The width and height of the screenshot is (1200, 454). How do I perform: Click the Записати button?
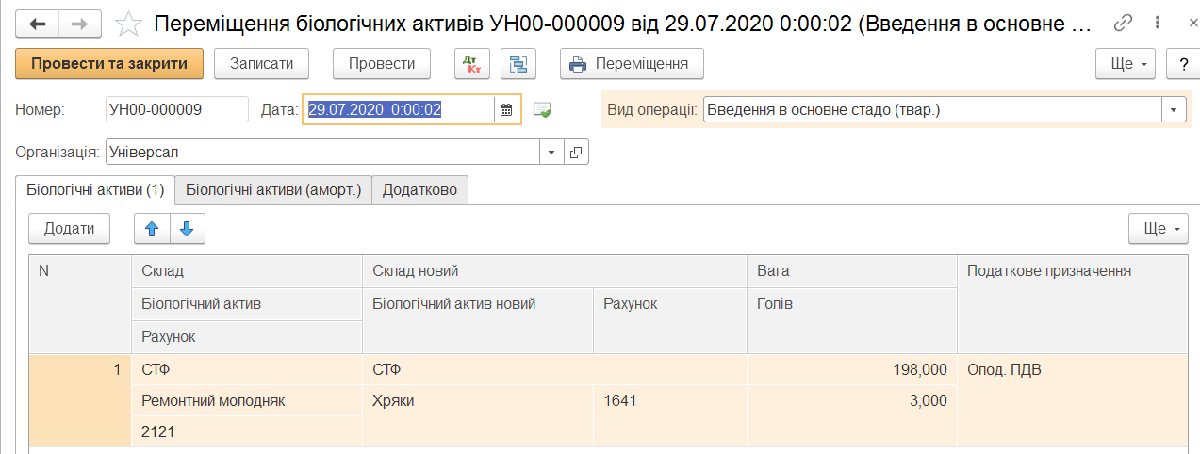coord(261,64)
